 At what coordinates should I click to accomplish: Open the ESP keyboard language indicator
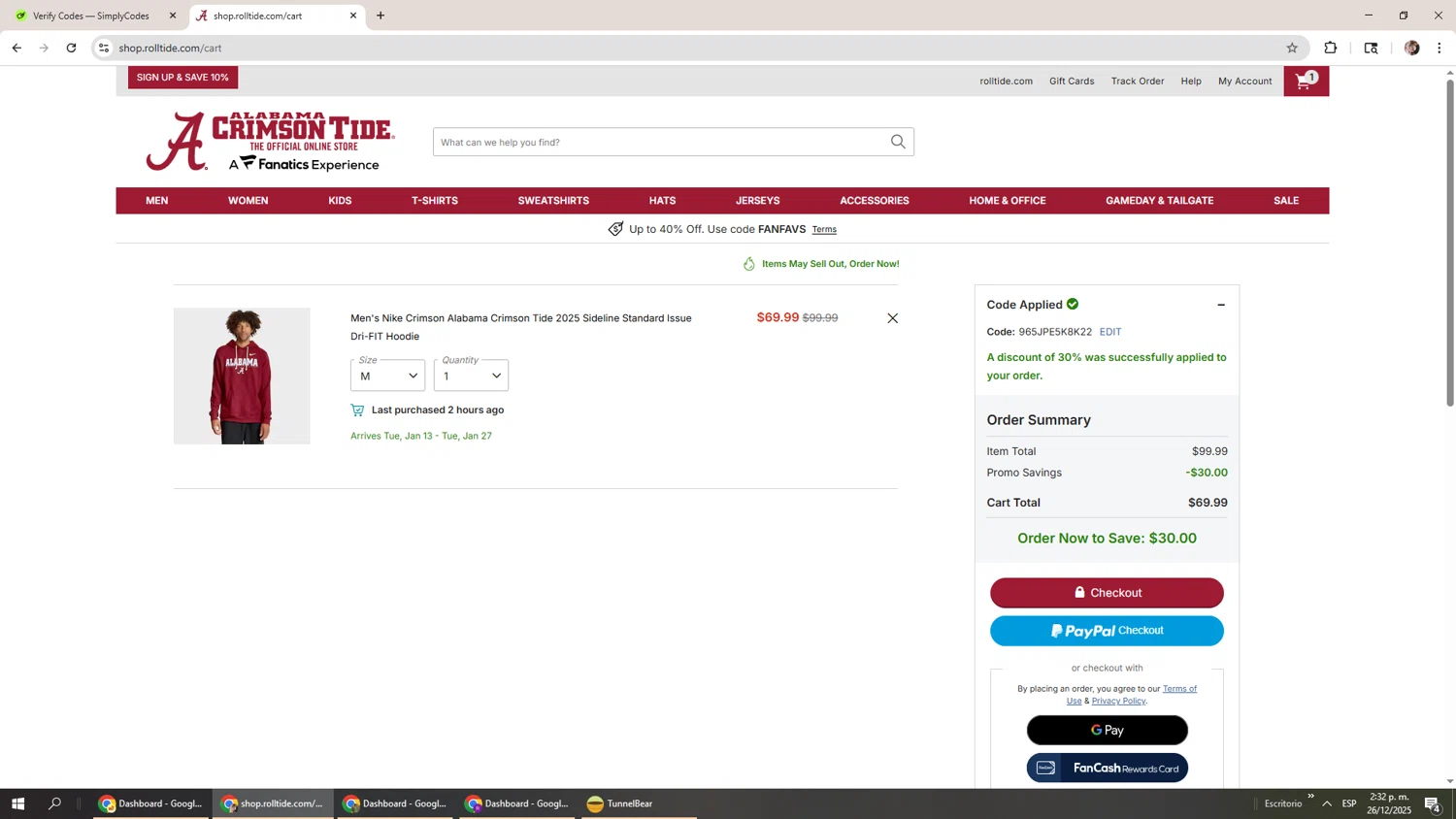click(x=1349, y=803)
